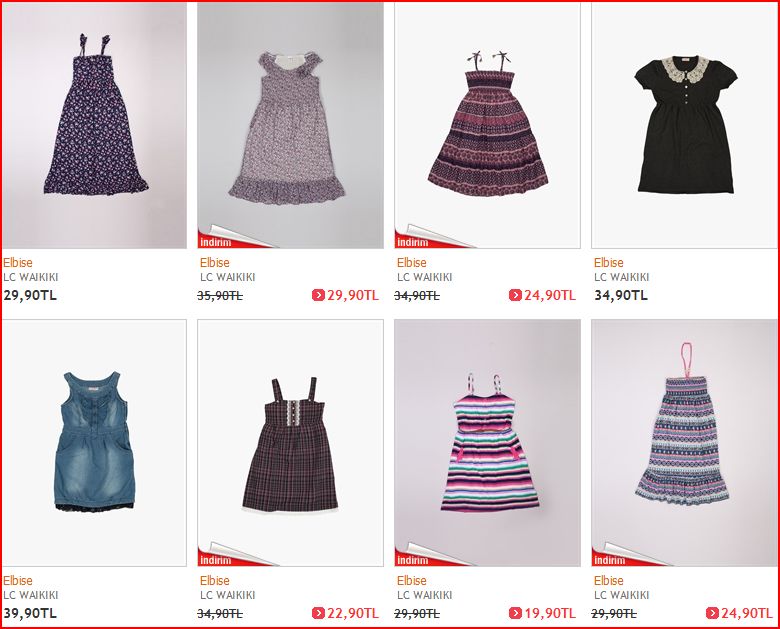This screenshot has height=629, width=780.
Task: Click red arrow icon beside 29,90TL sale price
Action: 318,296
